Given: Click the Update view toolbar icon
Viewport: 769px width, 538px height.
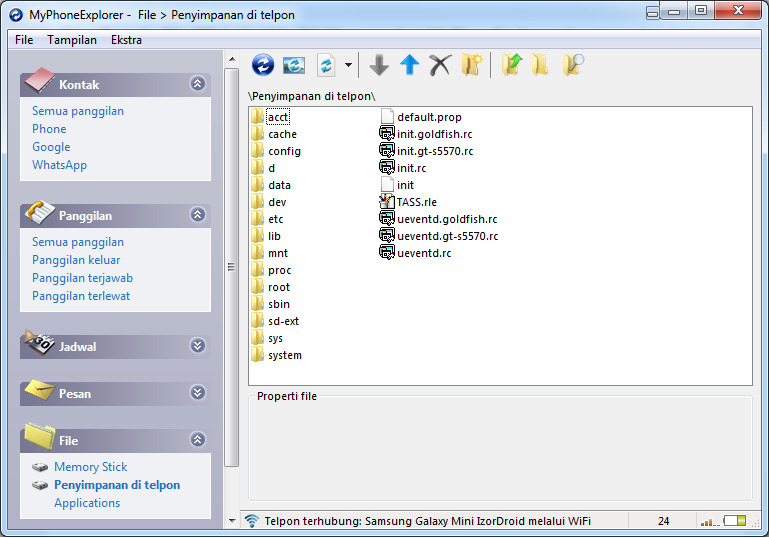Looking at the screenshot, I should (294, 65).
